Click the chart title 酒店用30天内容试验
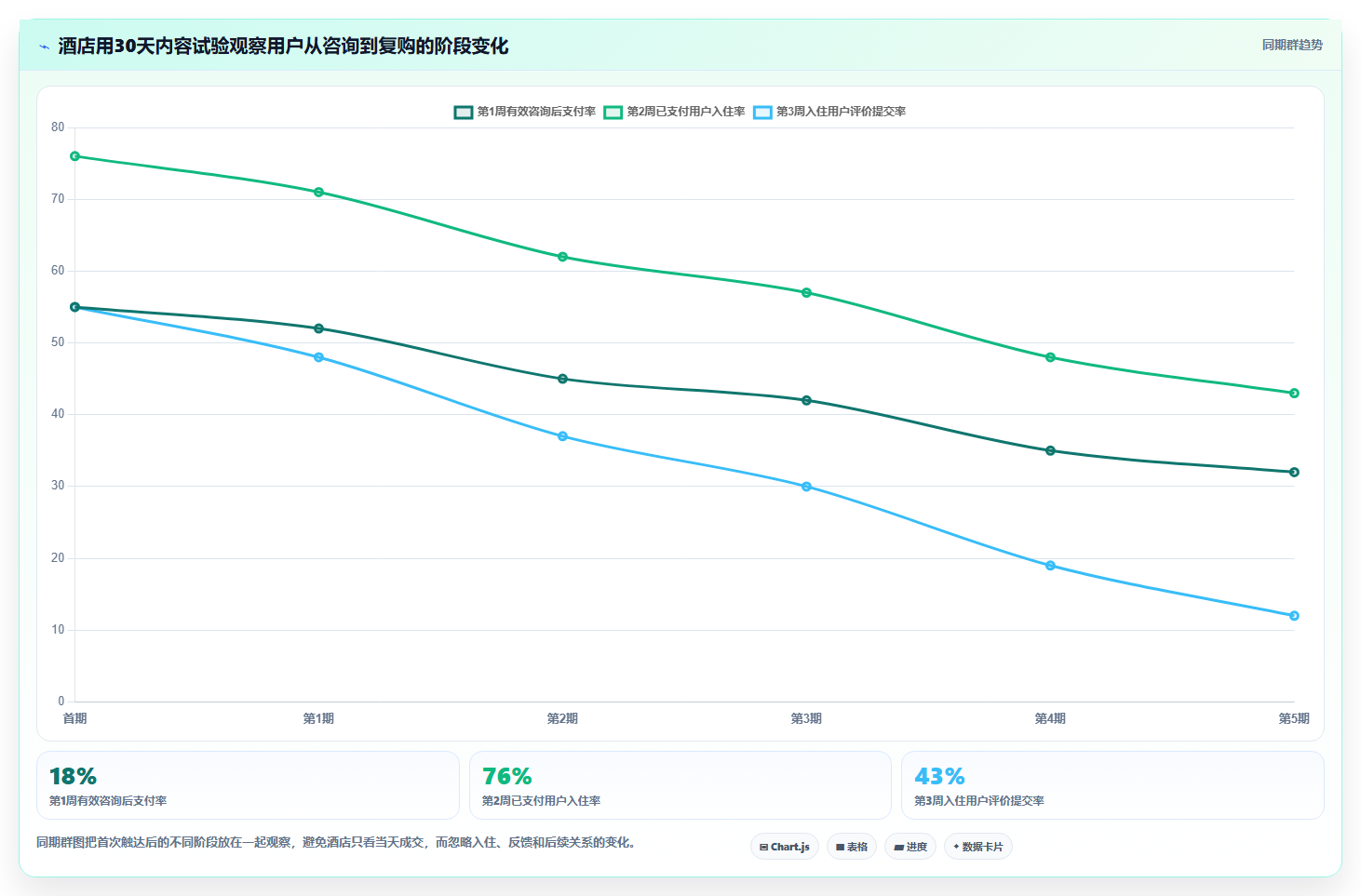Screen dimensions: 1361x896 [x=283, y=46]
